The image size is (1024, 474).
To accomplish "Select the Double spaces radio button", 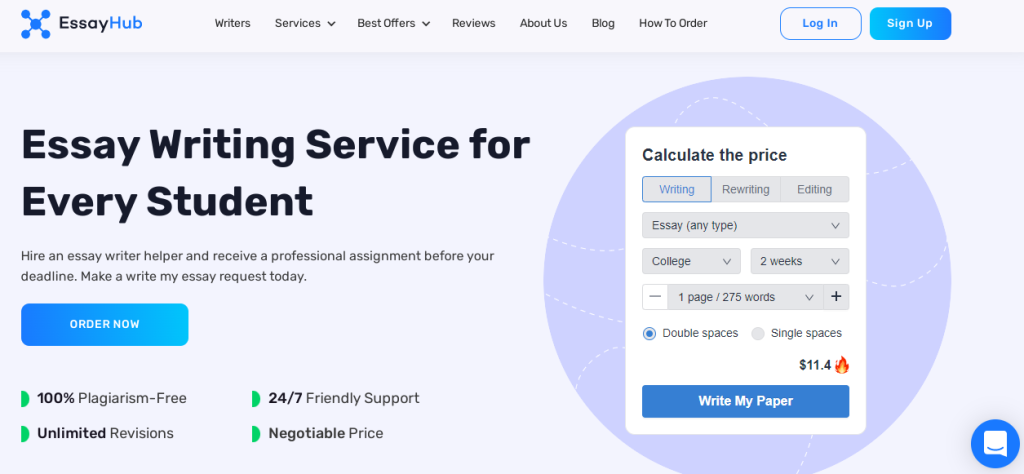I will pos(649,334).
